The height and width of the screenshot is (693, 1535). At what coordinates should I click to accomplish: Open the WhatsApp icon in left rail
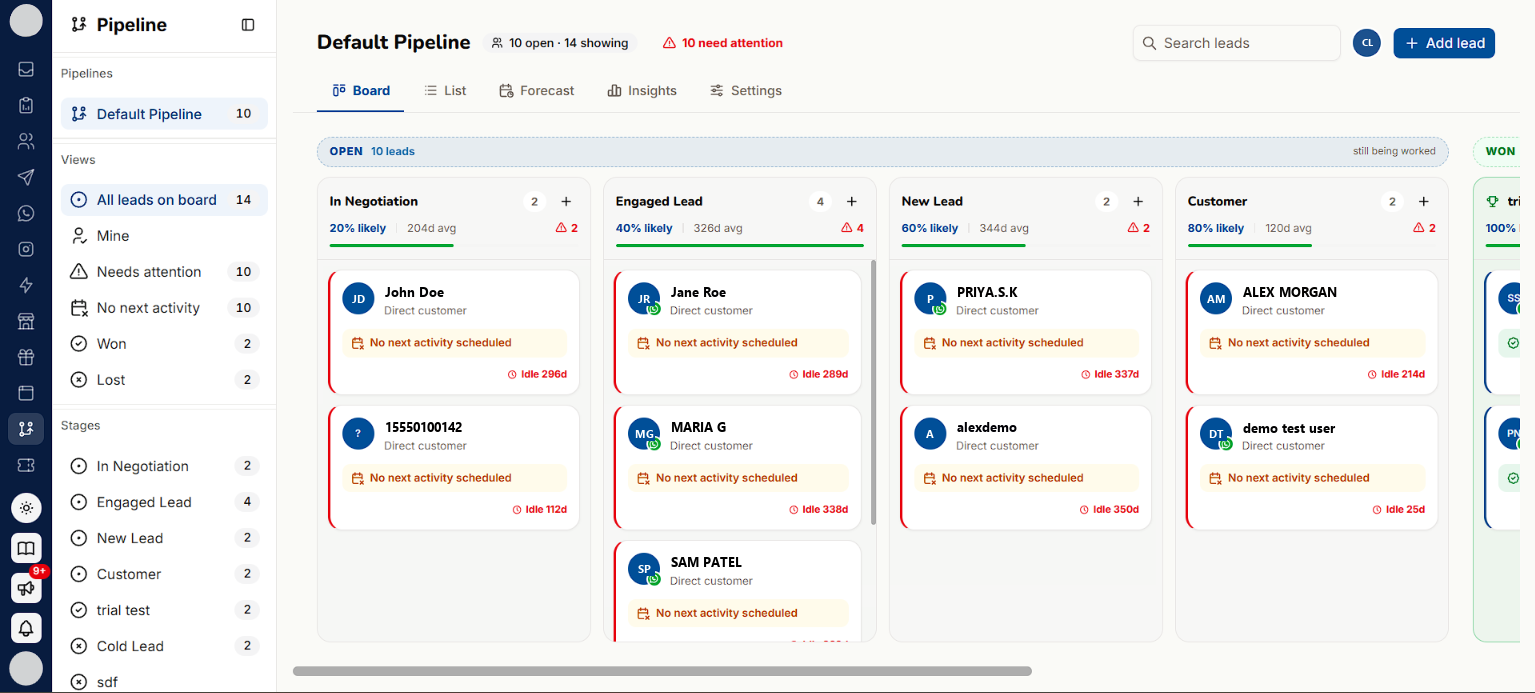pos(26,213)
